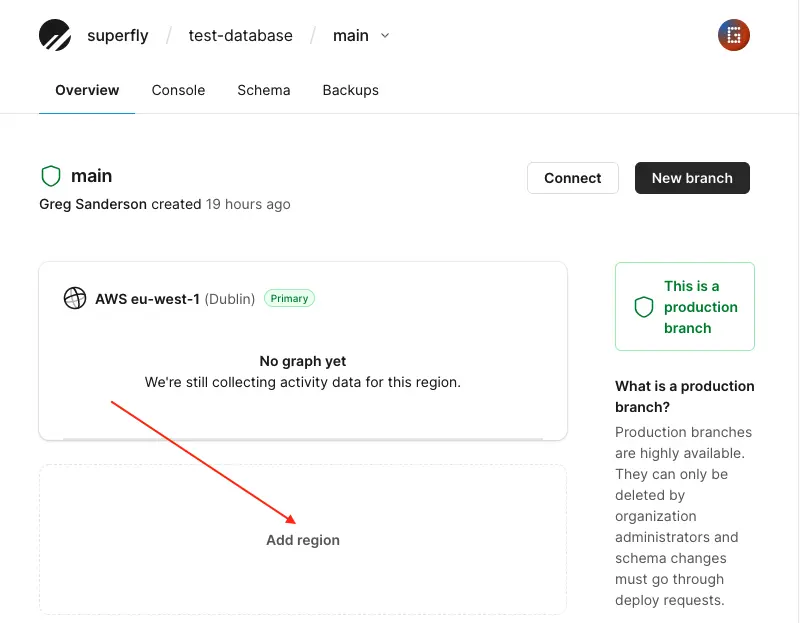The image size is (800, 623).
Task: Click the PlanetScale logo icon
Action: pyautogui.click(x=55, y=36)
